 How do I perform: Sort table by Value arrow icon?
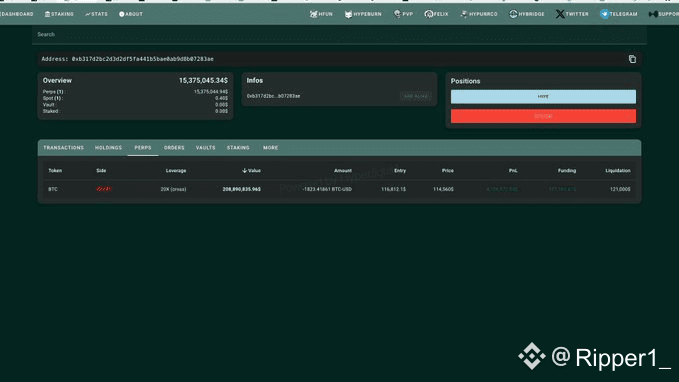[245, 171]
